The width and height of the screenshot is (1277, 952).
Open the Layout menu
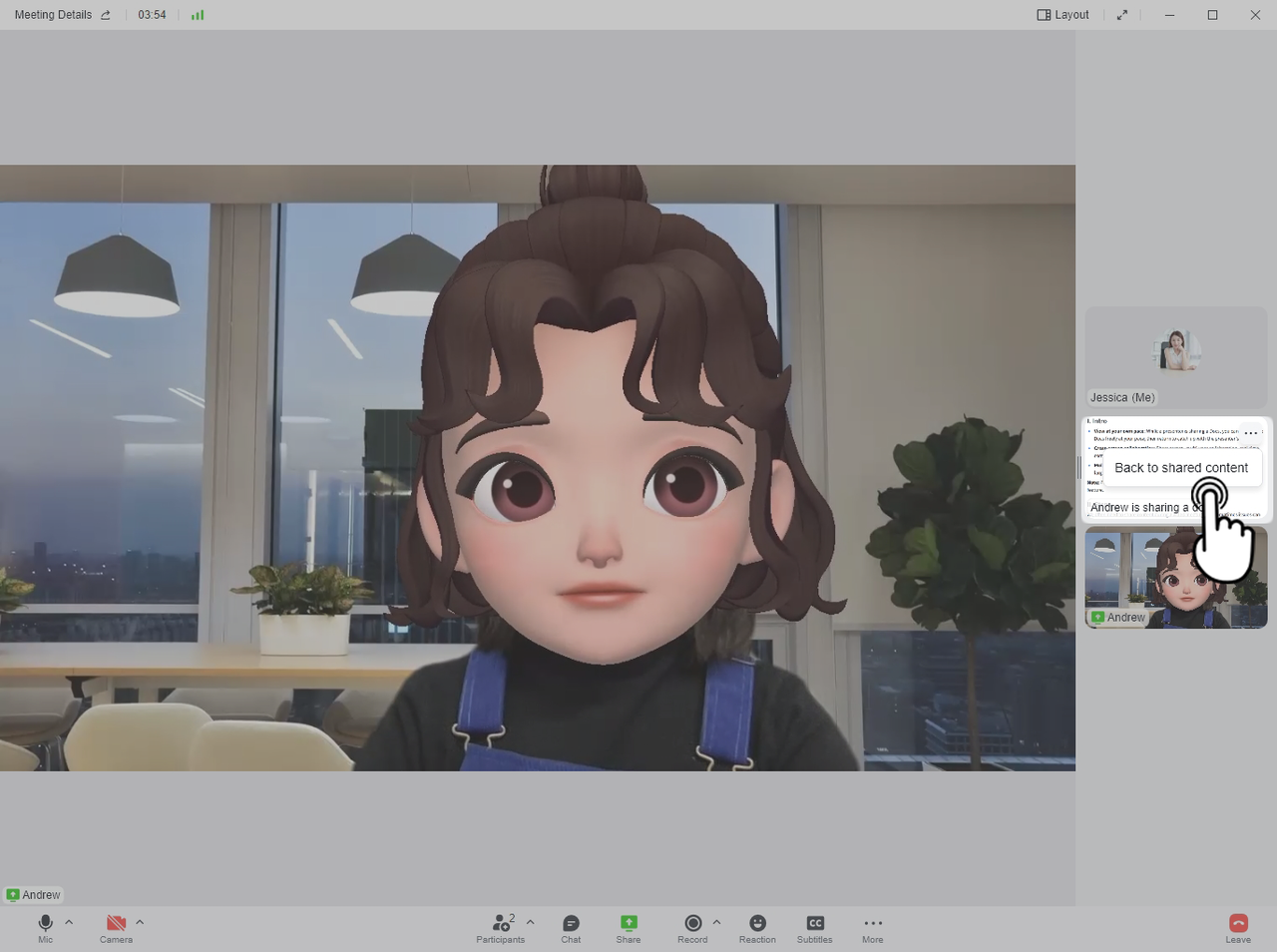point(1063,14)
